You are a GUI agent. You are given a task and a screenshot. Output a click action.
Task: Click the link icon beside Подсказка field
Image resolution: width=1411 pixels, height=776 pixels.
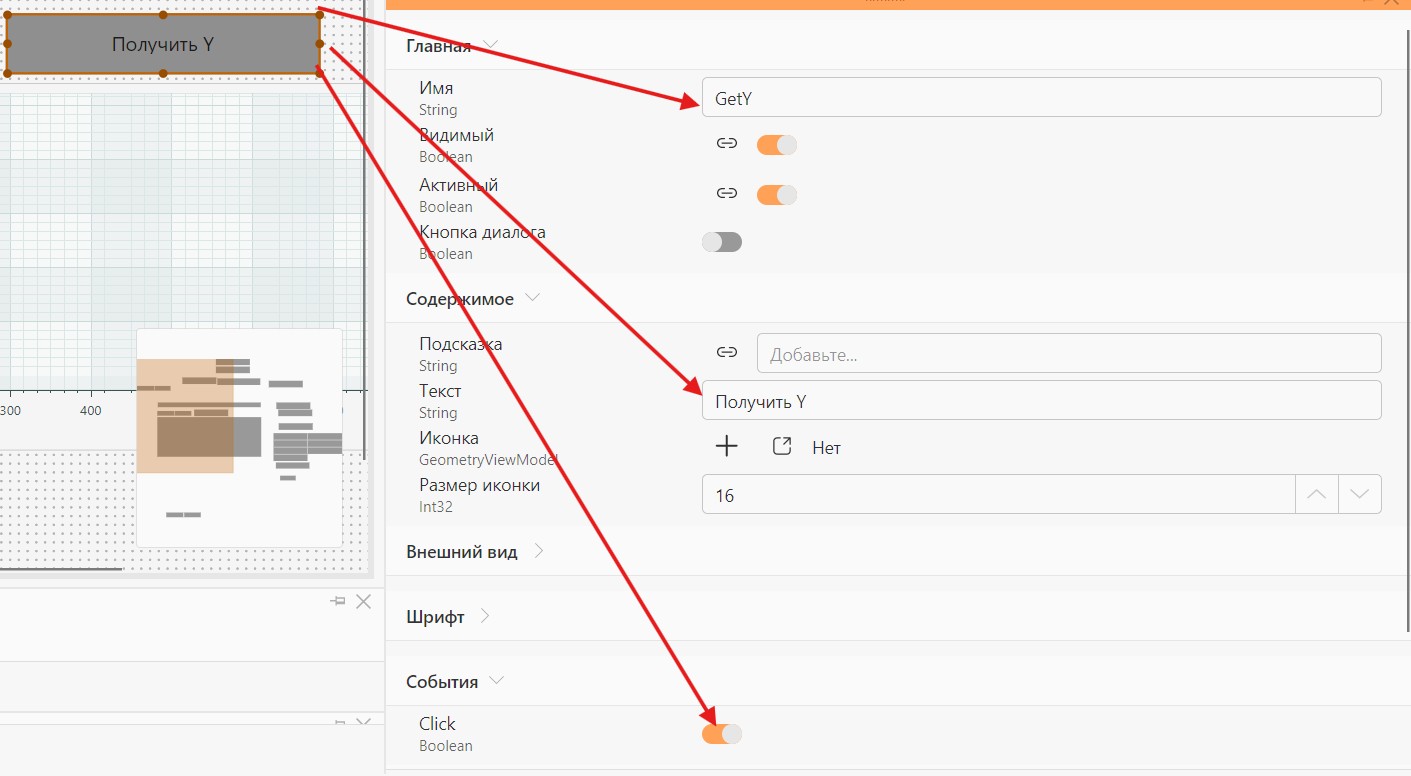727,352
